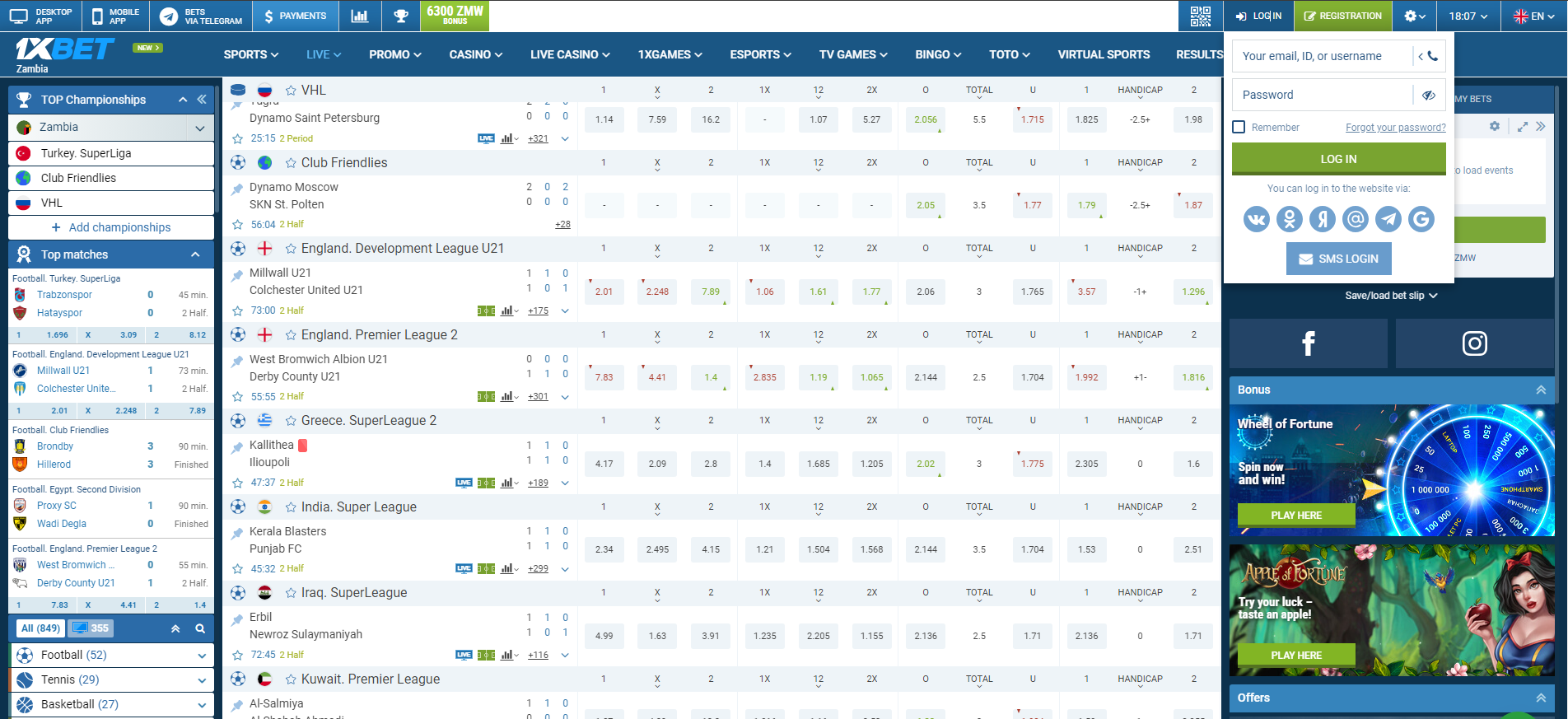Image resolution: width=1568 pixels, height=719 pixels.
Task: Collapse TOP Championships panel chevron
Action: pyautogui.click(x=183, y=100)
